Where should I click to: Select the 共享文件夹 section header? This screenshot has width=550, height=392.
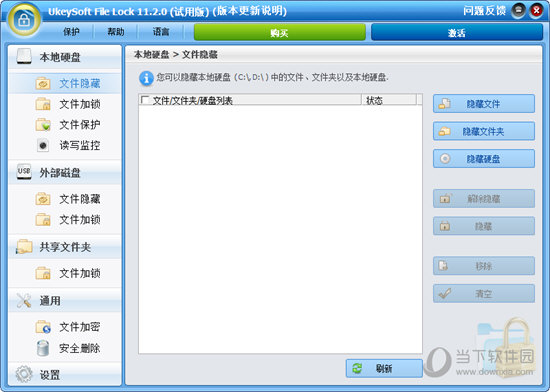(x=65, y=247)
